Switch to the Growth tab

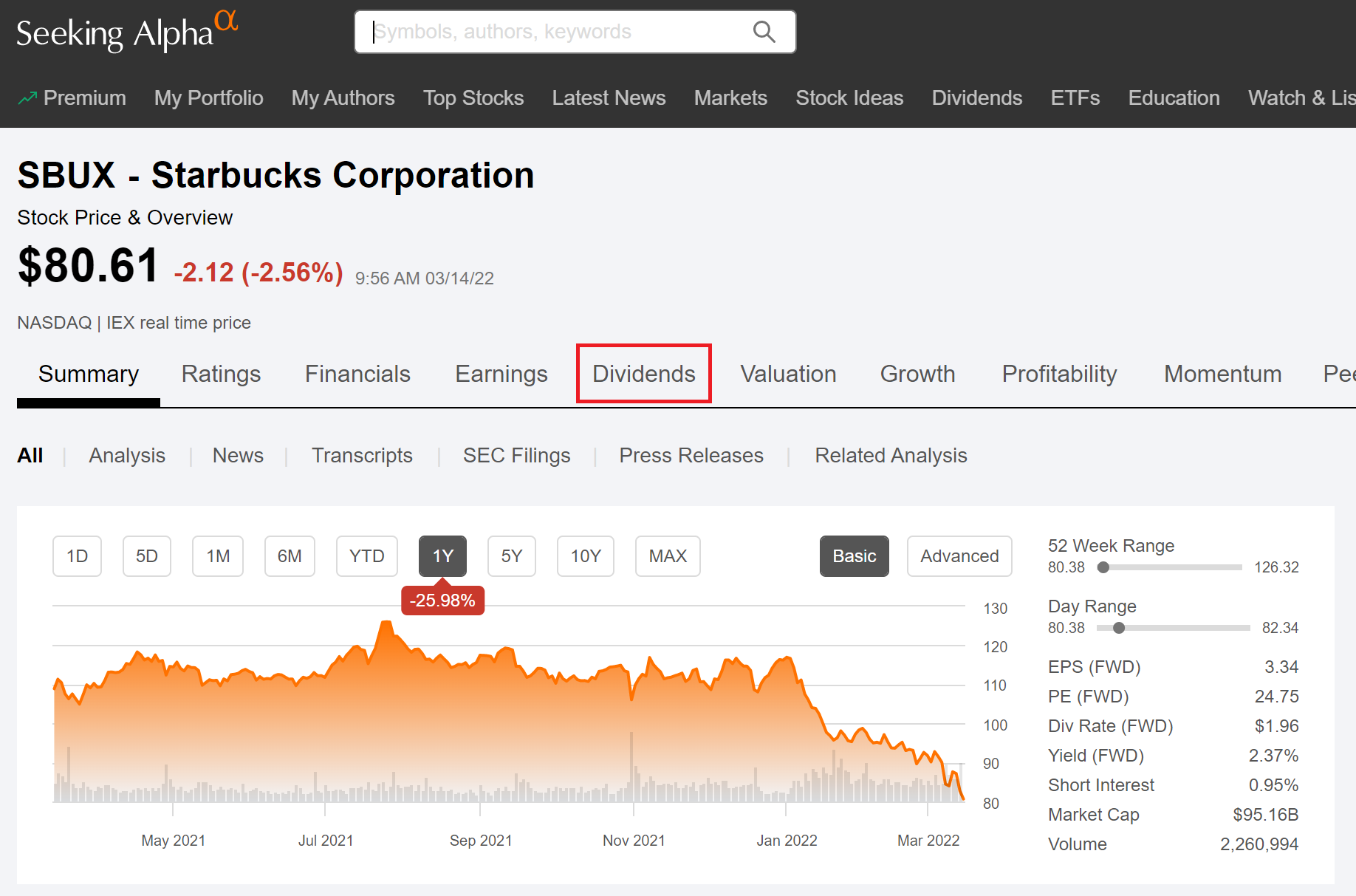pyautogui.click(x=917, y=374)
